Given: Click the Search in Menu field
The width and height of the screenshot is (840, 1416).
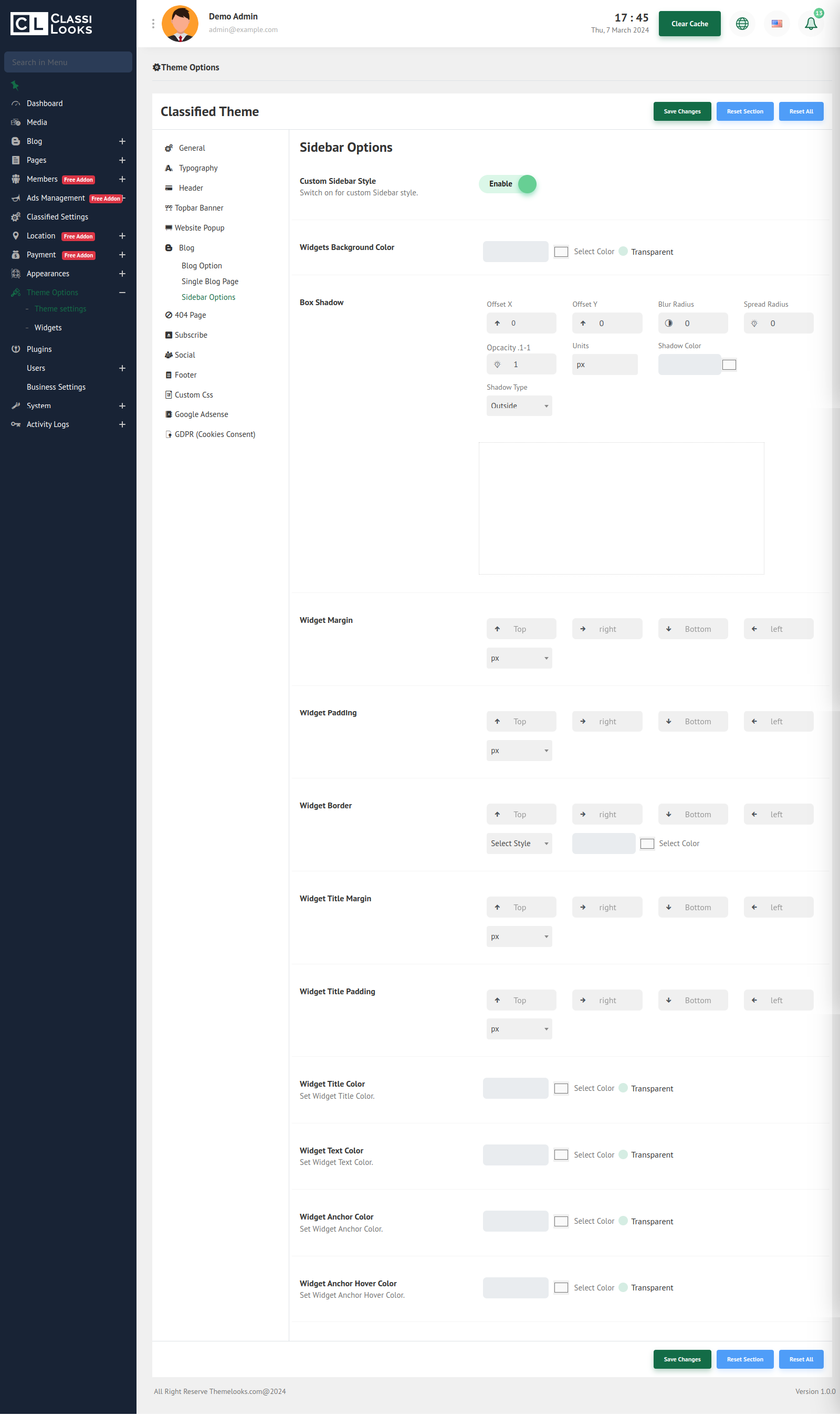Looking at the screenshot, I should point(68,63).
